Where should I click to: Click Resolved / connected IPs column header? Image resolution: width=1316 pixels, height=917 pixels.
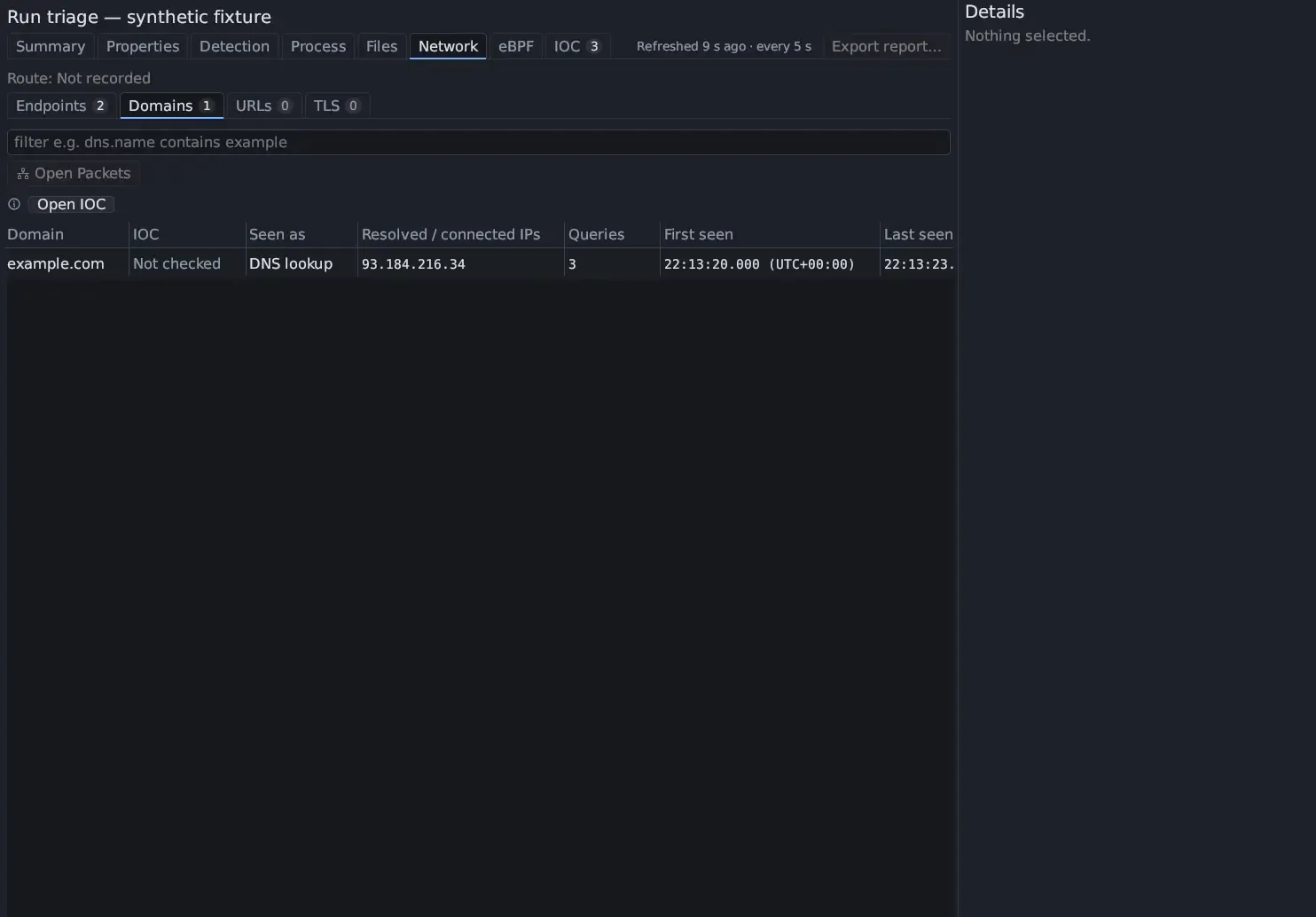461,234
